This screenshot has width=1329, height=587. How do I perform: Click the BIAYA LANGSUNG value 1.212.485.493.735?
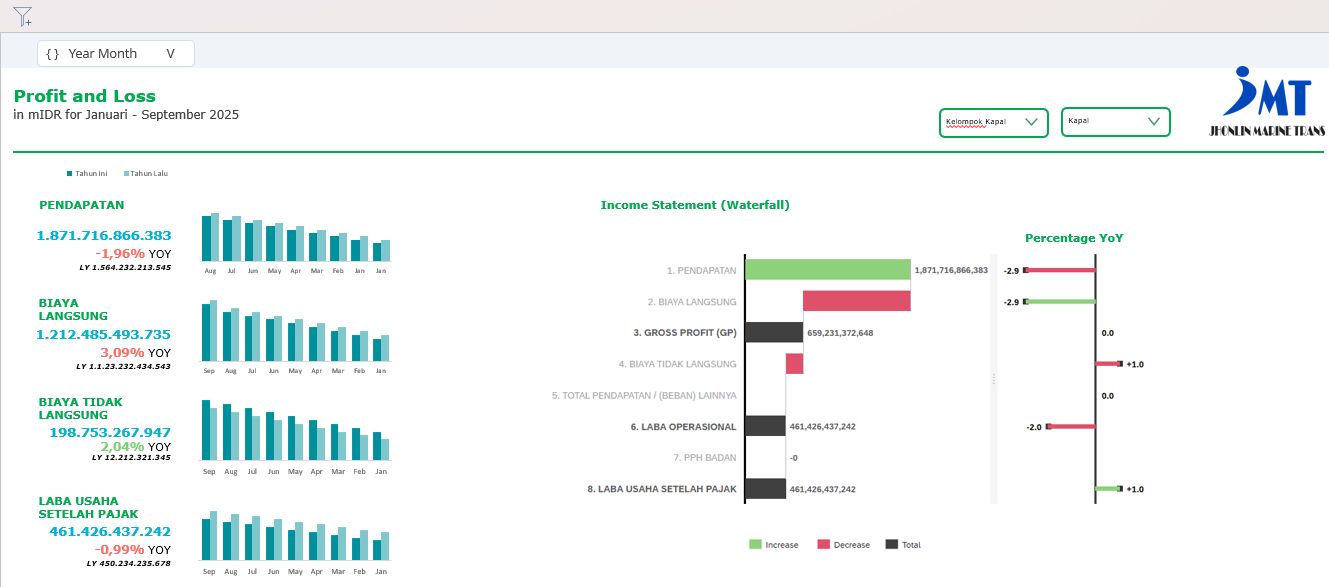point(104,335)
